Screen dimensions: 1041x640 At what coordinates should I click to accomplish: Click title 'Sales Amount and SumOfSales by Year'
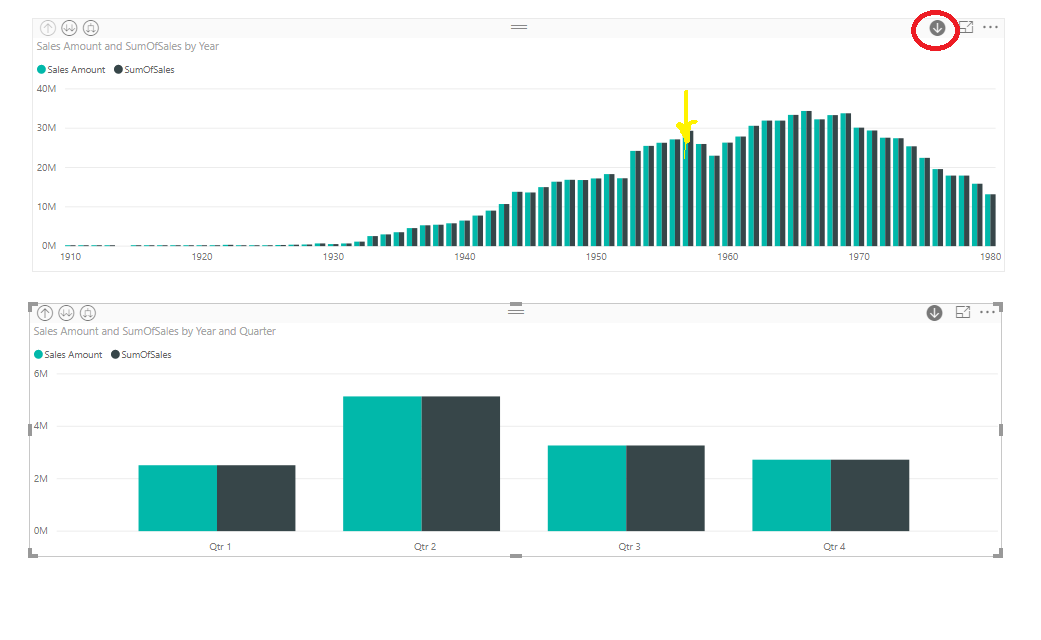point(127,46)
